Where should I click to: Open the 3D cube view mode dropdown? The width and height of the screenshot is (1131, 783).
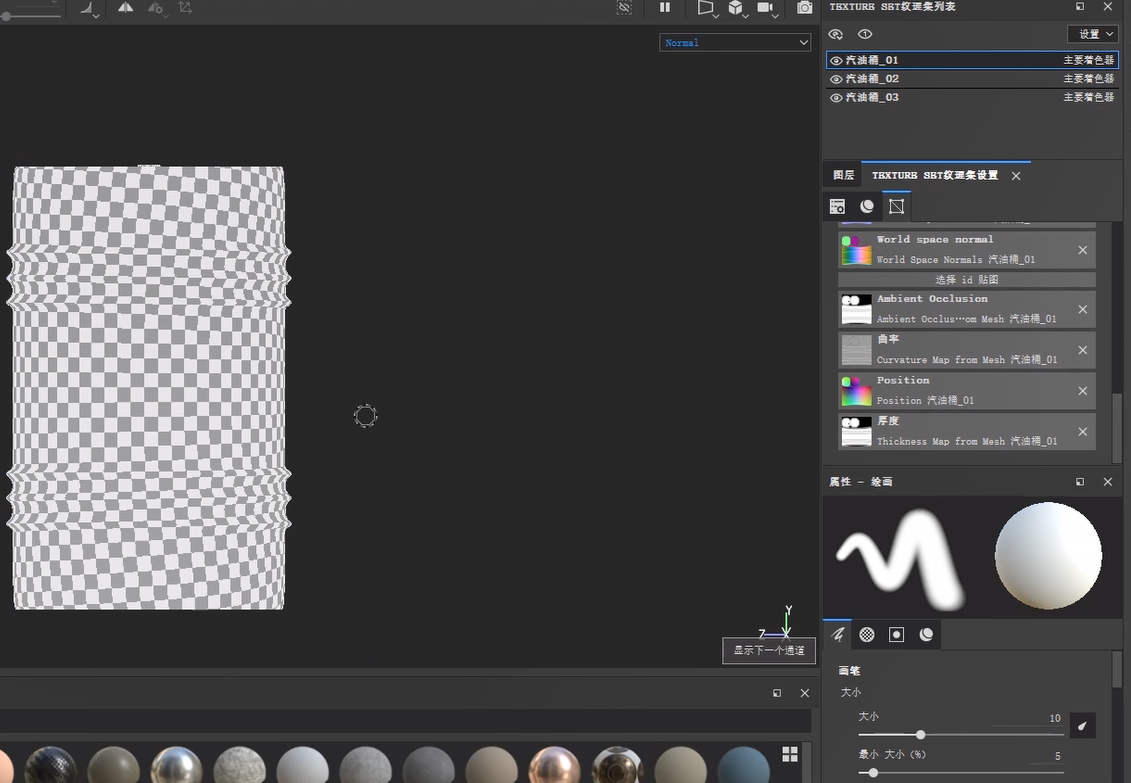coord(737,8)
